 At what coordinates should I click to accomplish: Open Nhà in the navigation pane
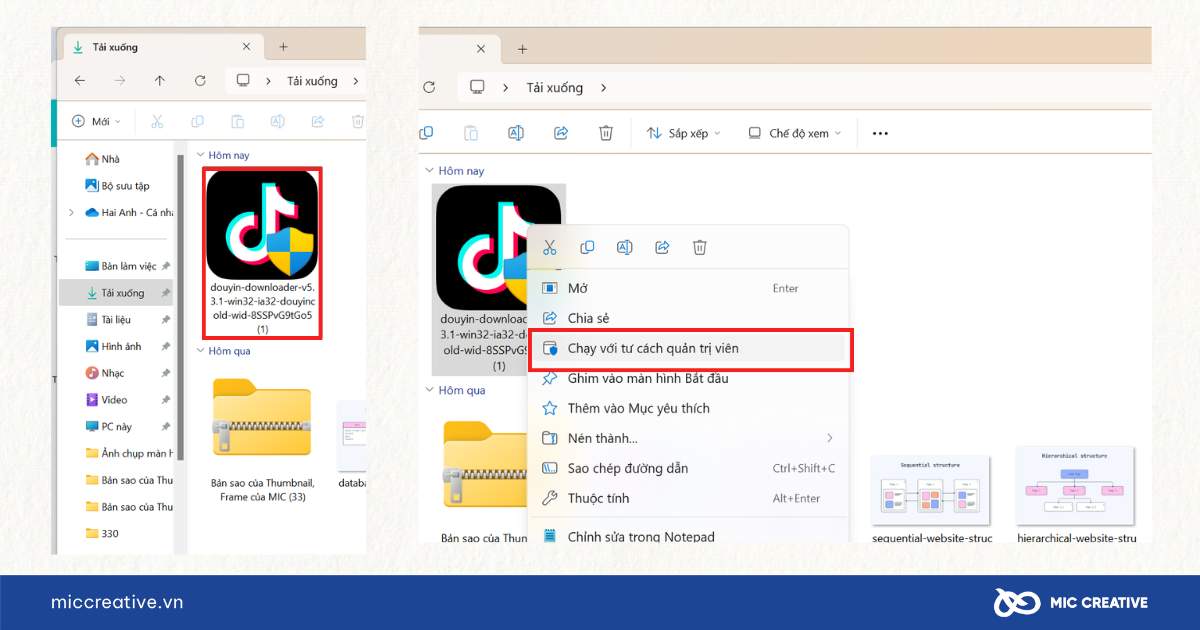point(103,159)
